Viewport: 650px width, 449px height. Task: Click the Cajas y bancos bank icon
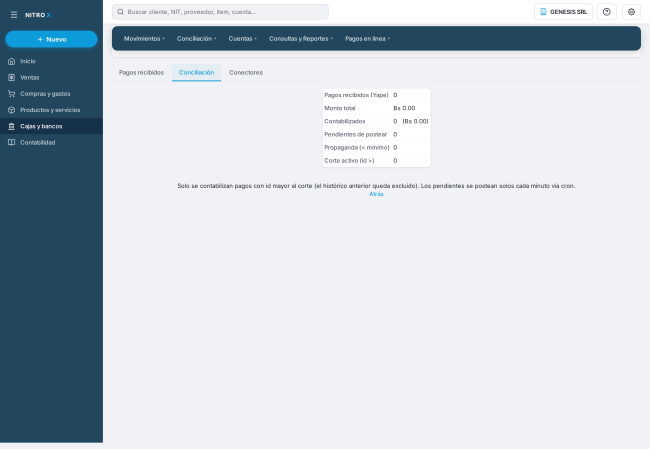click(12, 126)
